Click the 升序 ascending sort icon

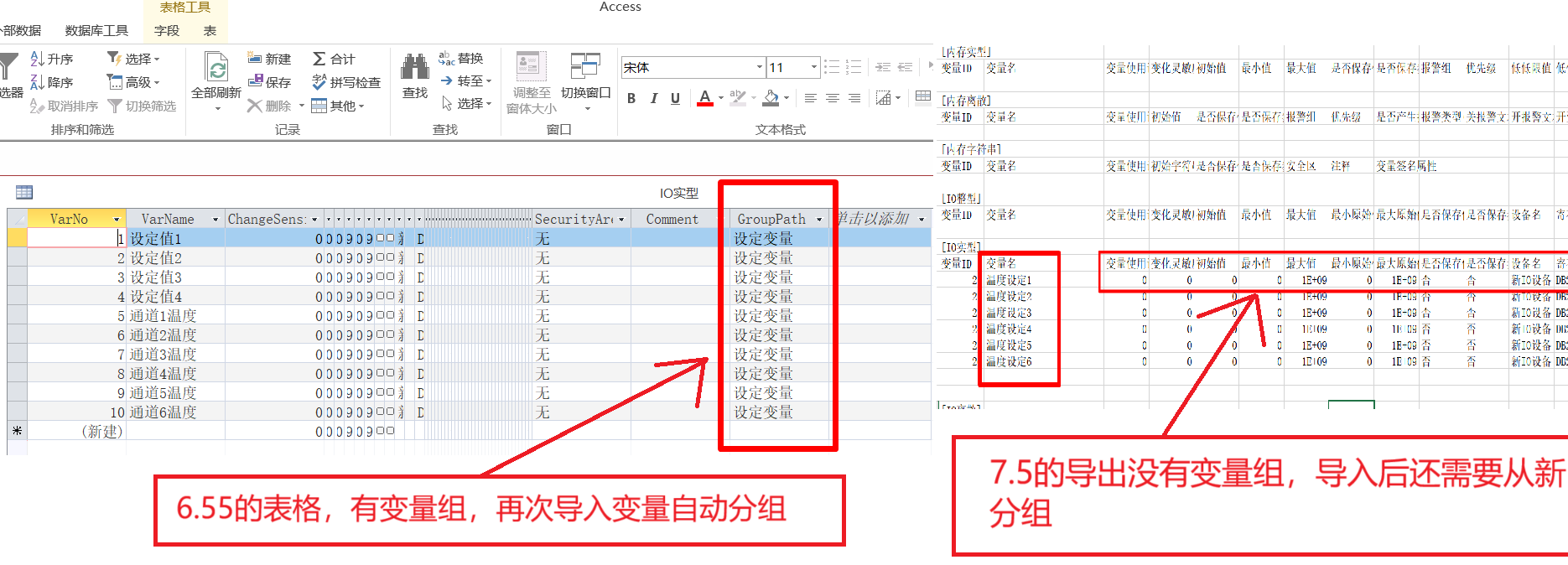pyautogui.click(x=38, y=59)
